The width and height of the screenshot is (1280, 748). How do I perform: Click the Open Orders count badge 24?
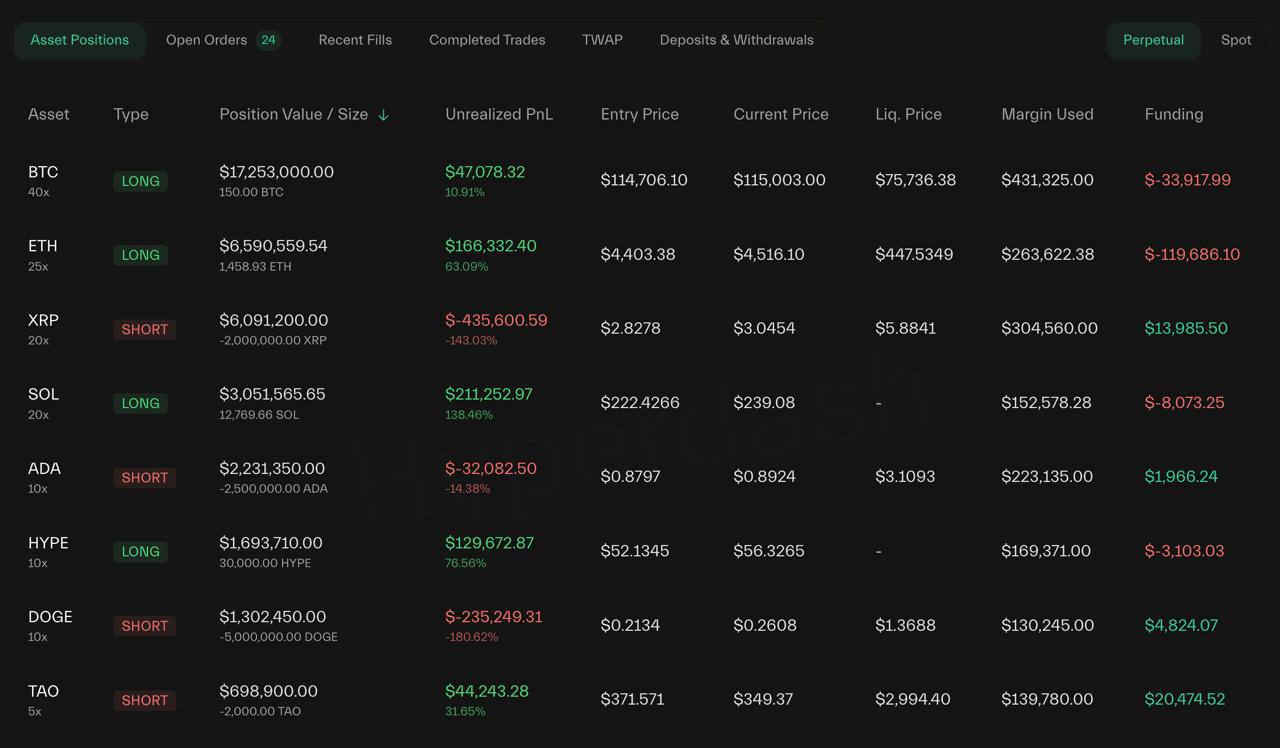click(268, 40)
